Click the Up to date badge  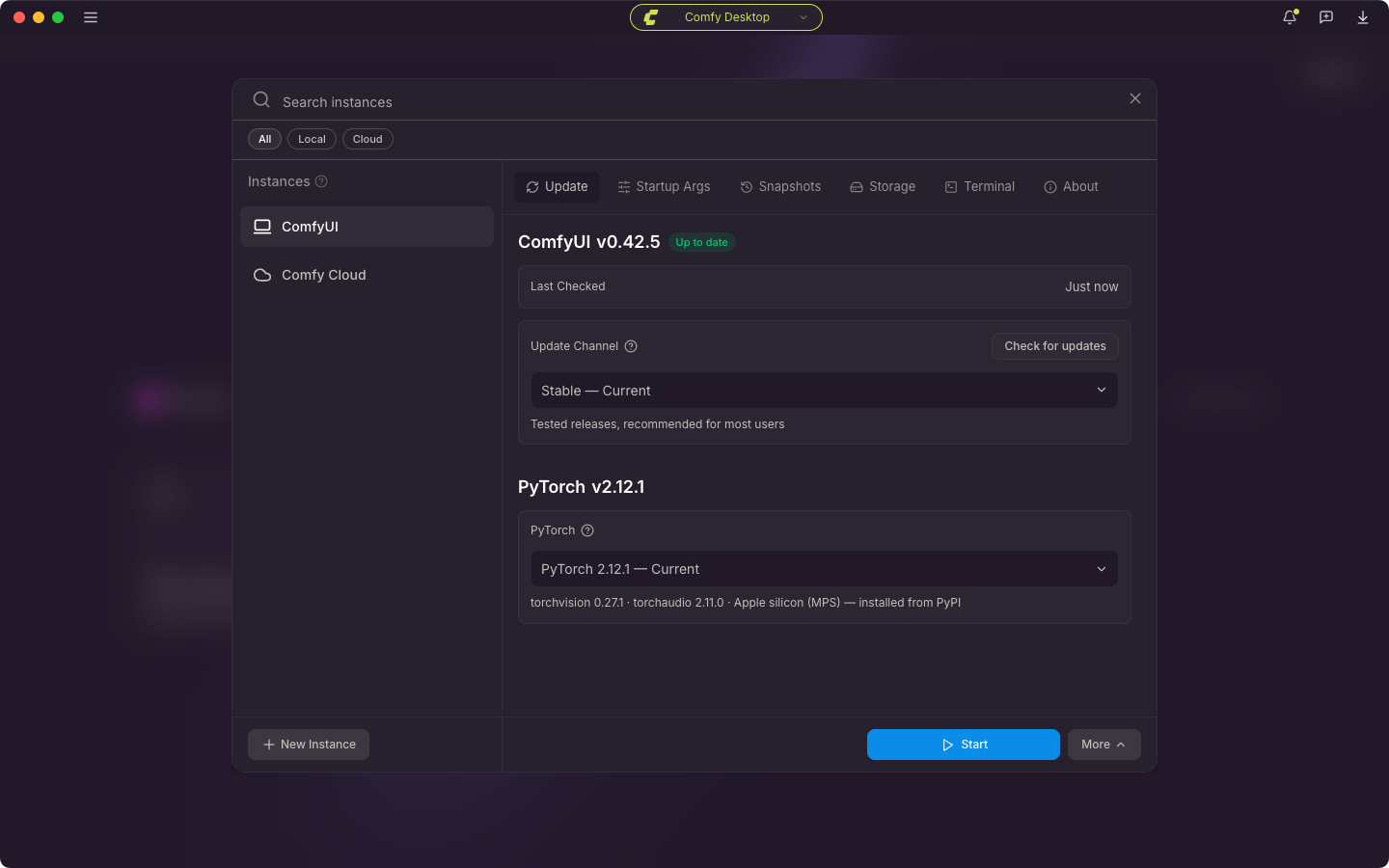tap(701, 242)
